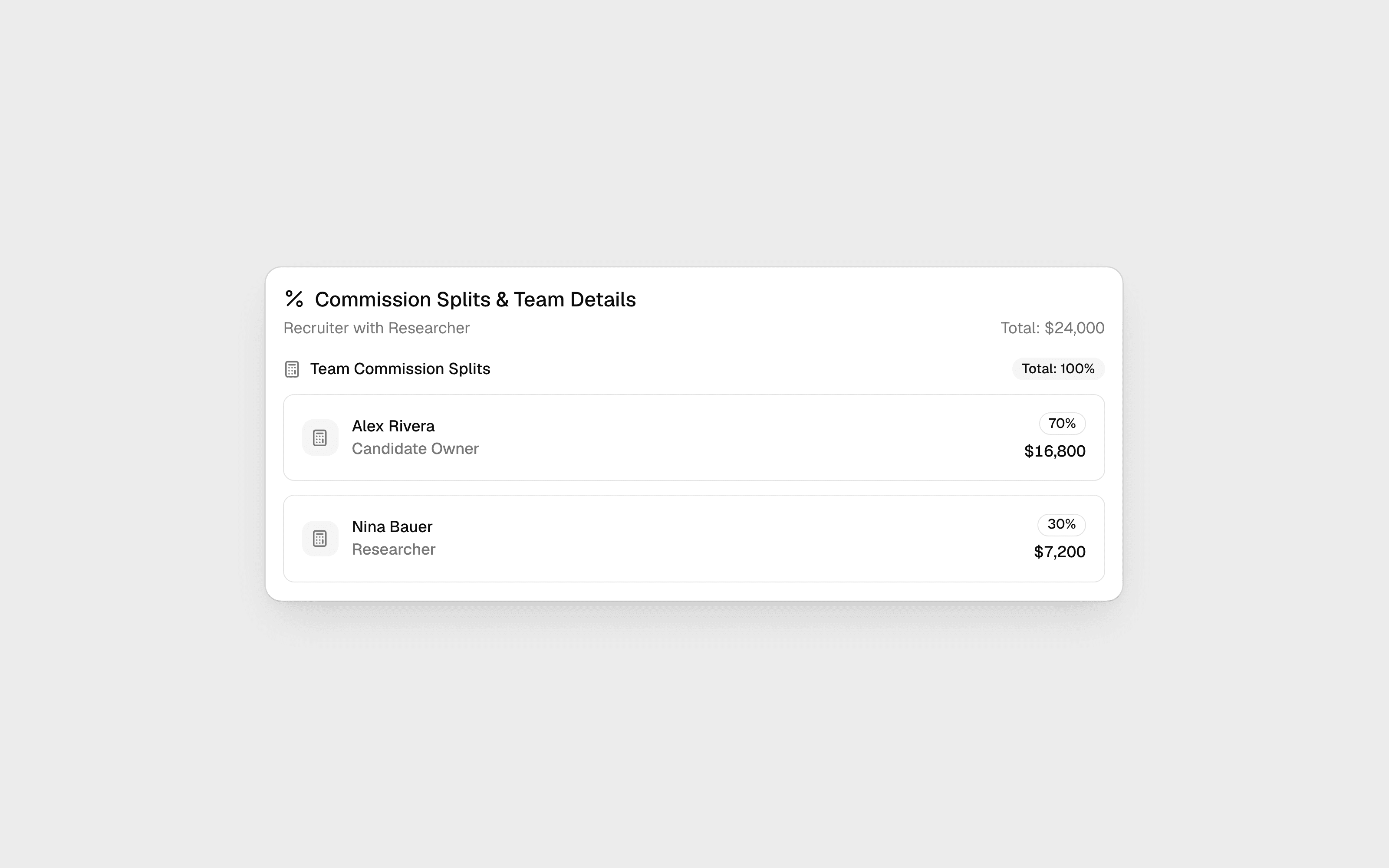Click calculator icon next to Team Commission Splits
The height and width of the screenshot is (868, 1389).
pyautogui.click(x=292, y=369)
